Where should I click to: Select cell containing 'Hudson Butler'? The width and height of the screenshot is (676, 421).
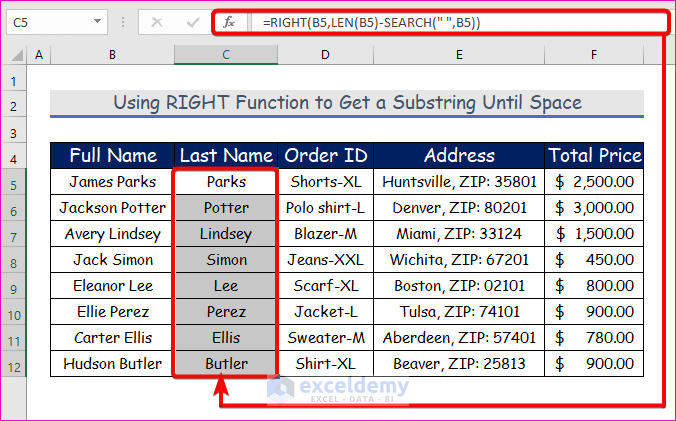coord(113,364)
